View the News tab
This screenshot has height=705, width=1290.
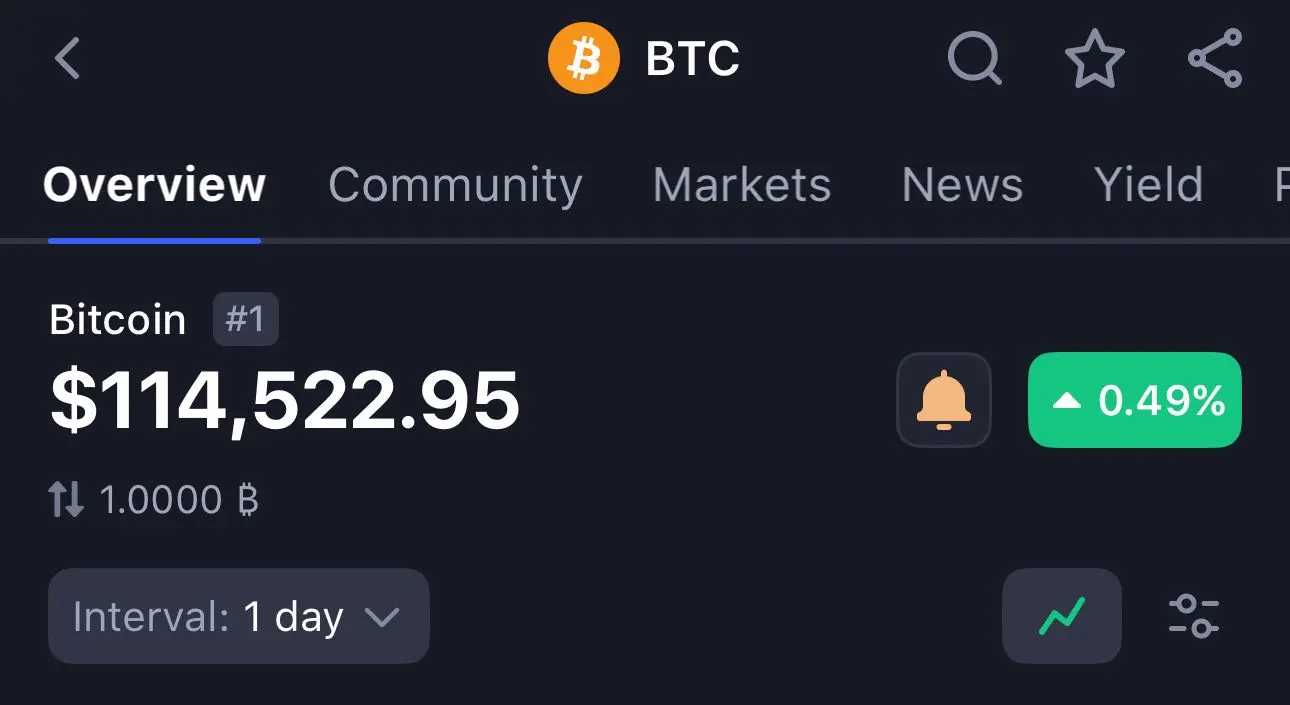[962, 185]
